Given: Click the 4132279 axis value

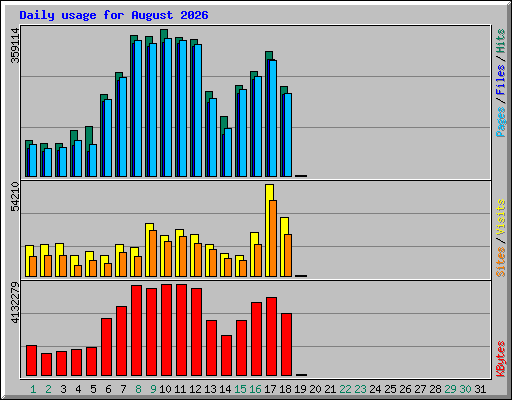Looking at the screenshot, I should [x=15, y=303].
